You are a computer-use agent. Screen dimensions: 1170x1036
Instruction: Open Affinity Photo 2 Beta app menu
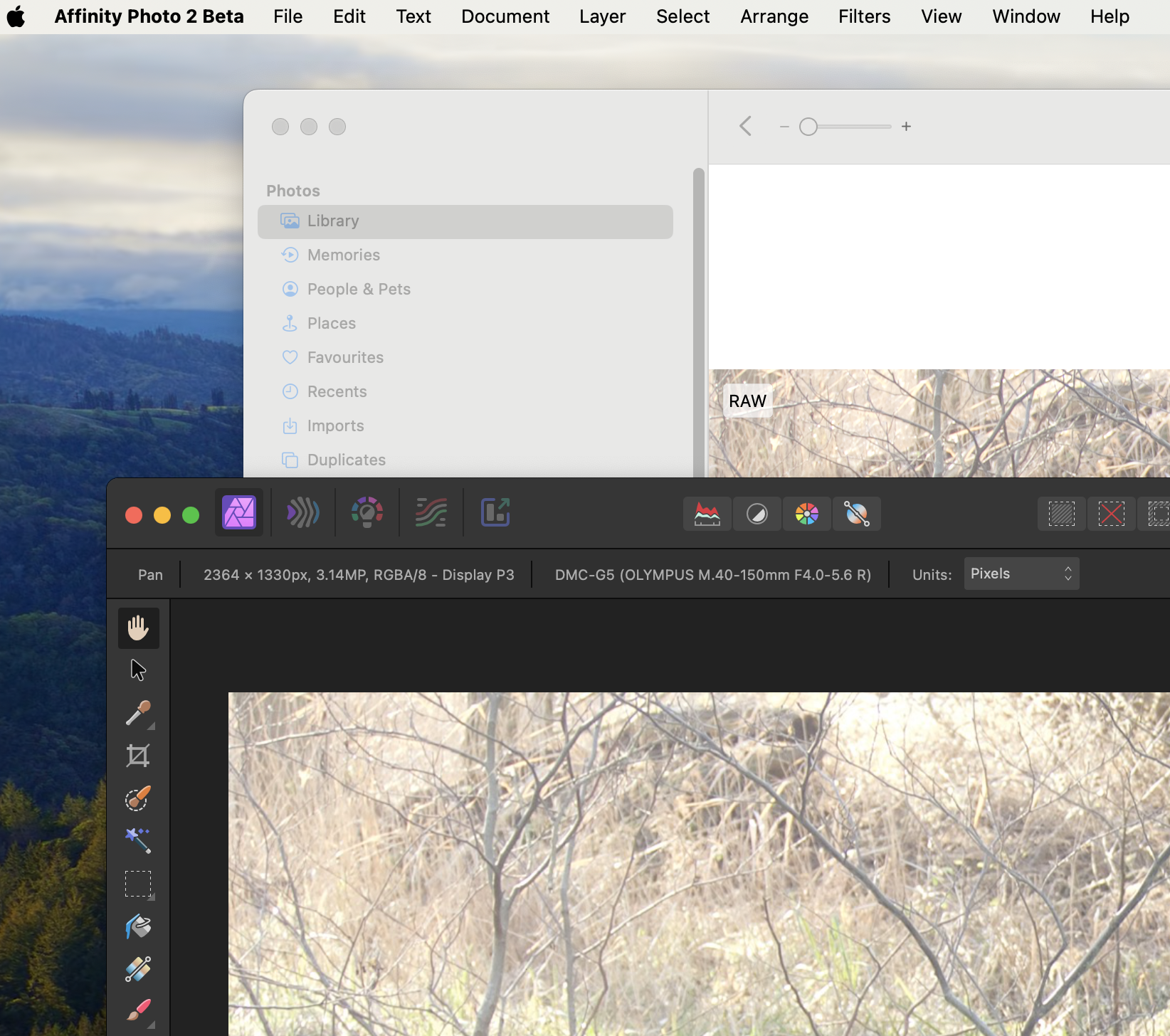(149, 16)
